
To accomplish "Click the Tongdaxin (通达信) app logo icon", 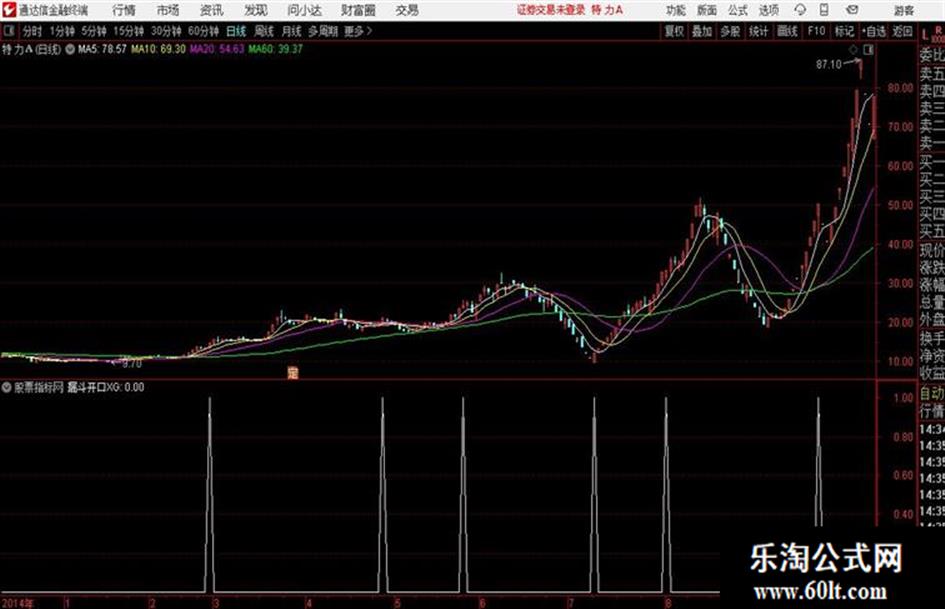I will tap(9, 10).
